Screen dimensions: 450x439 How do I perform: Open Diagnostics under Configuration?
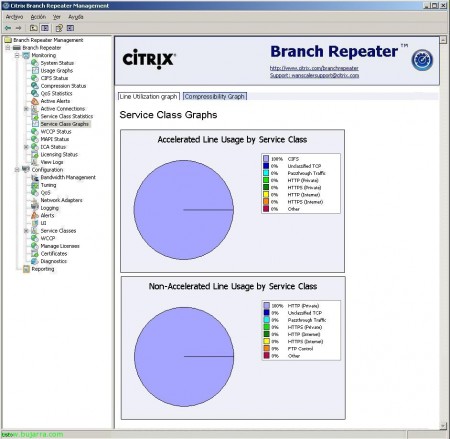pos(54,261)
